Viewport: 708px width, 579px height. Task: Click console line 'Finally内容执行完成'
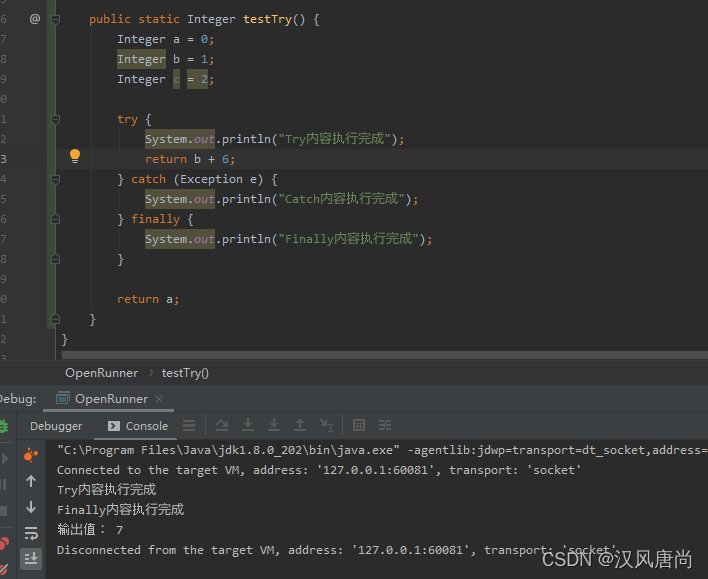coord(121,510)
